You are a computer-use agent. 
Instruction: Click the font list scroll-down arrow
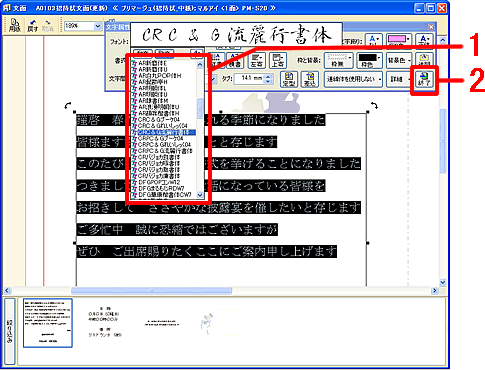(200, 195)
